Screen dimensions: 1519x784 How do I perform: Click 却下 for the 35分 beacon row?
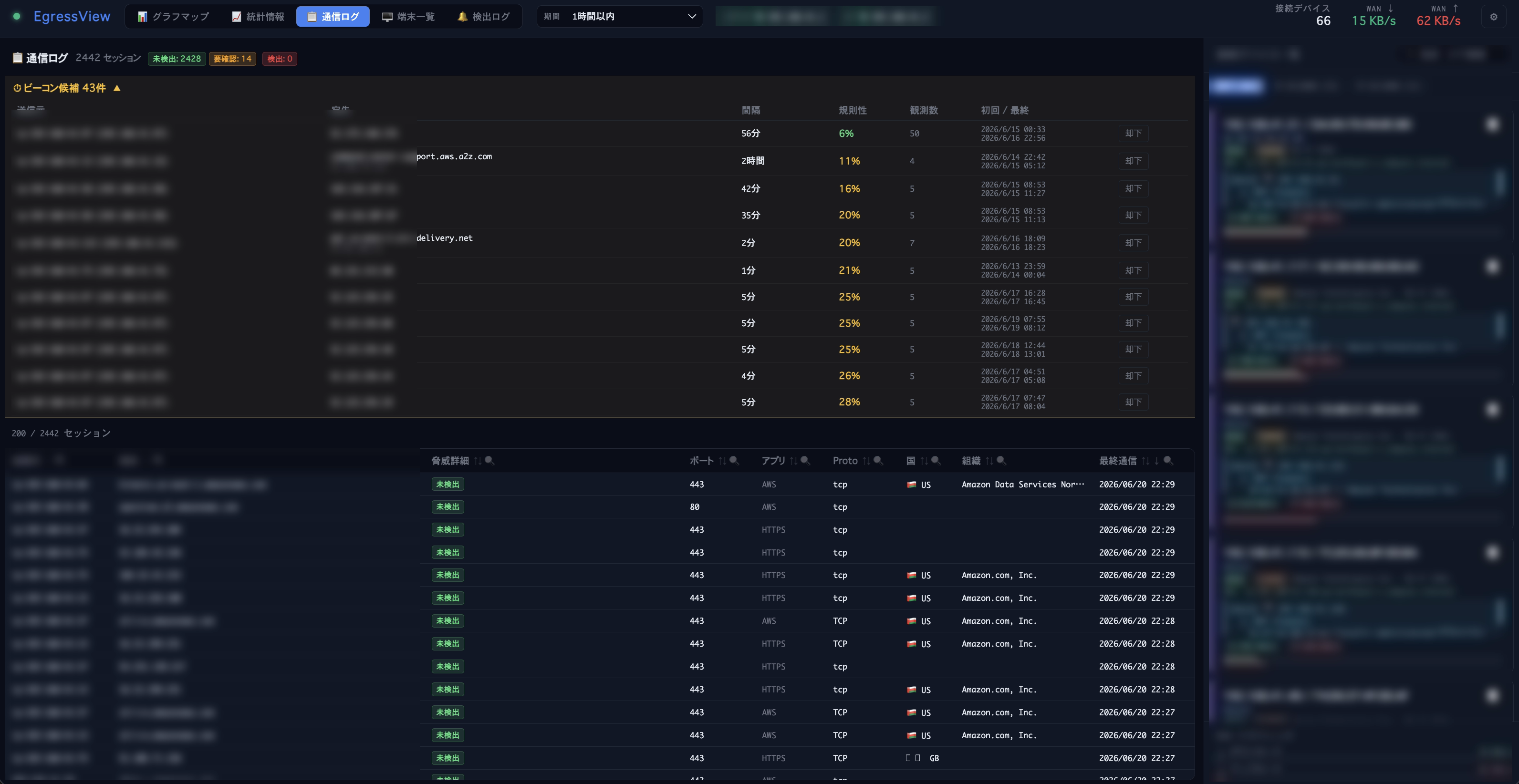[1134, 215]
